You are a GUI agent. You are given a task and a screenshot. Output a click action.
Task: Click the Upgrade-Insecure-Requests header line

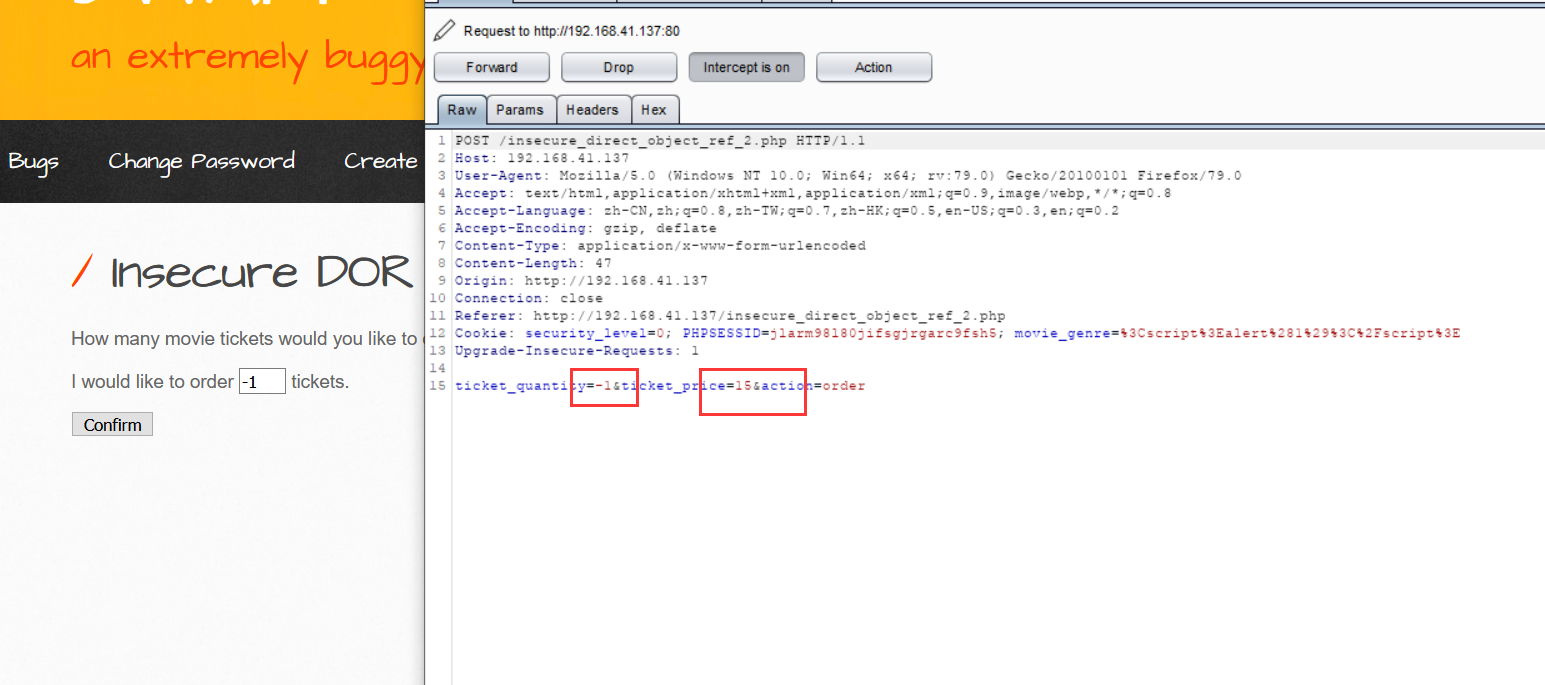pos(577,351)
